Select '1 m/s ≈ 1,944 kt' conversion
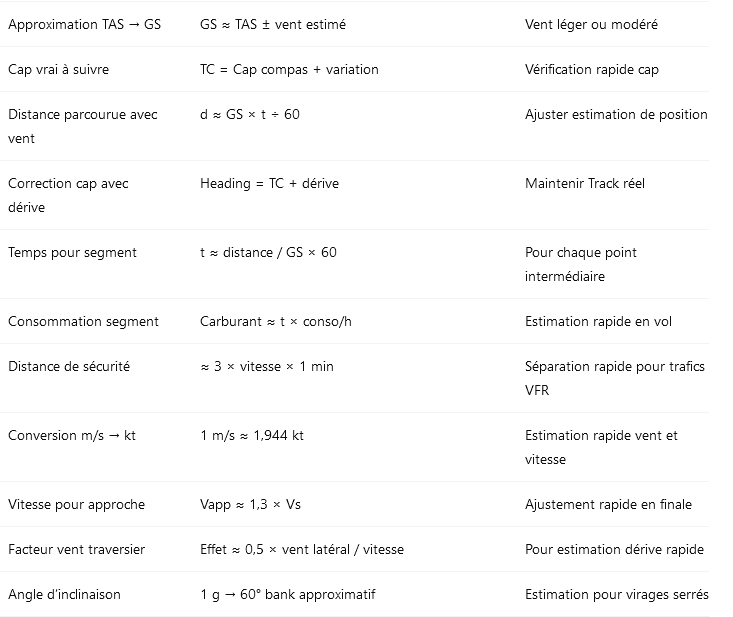Screen dimensions: 733x617 [x=252, y=436]
